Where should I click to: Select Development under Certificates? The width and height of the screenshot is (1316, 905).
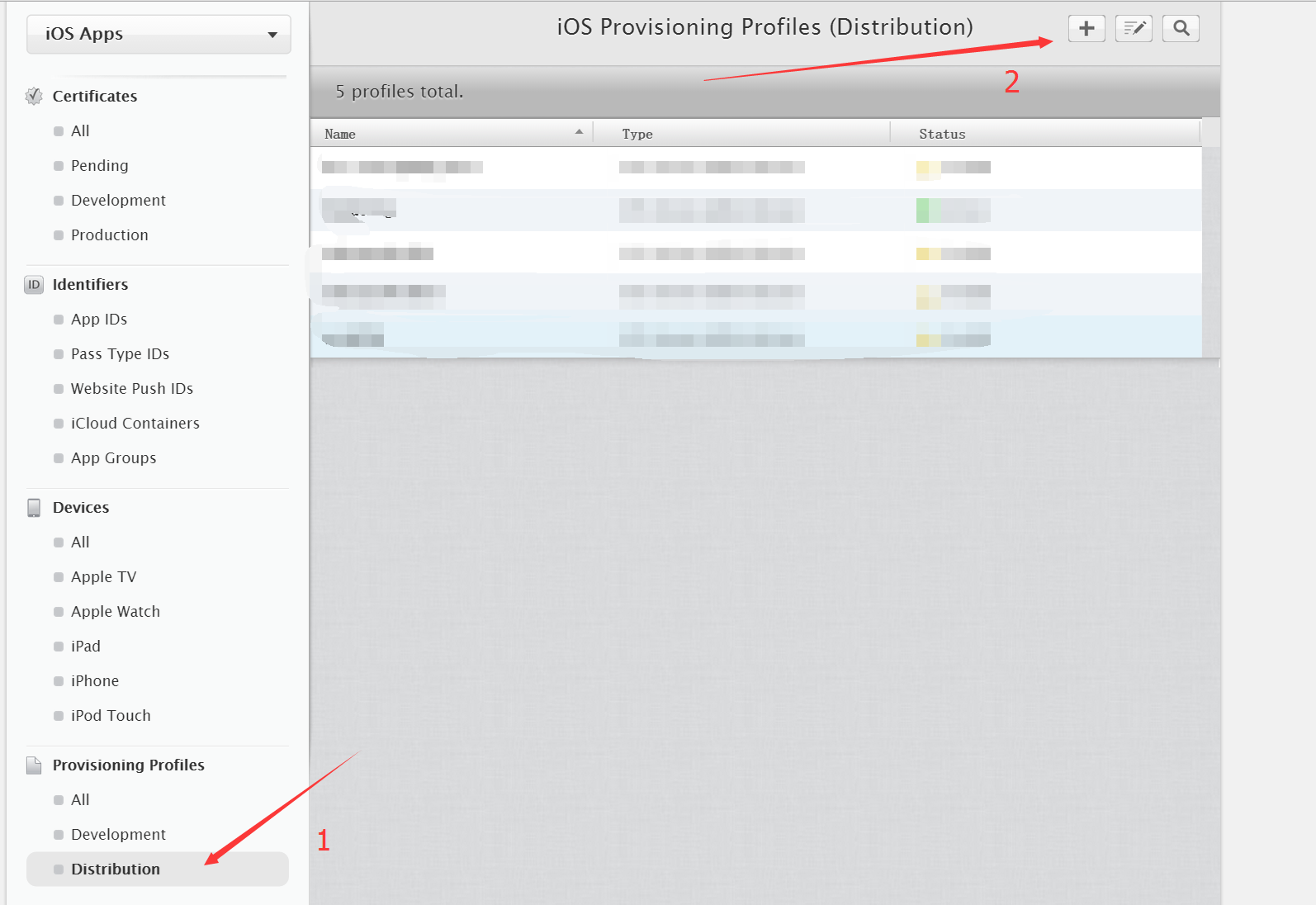(118, 201)
